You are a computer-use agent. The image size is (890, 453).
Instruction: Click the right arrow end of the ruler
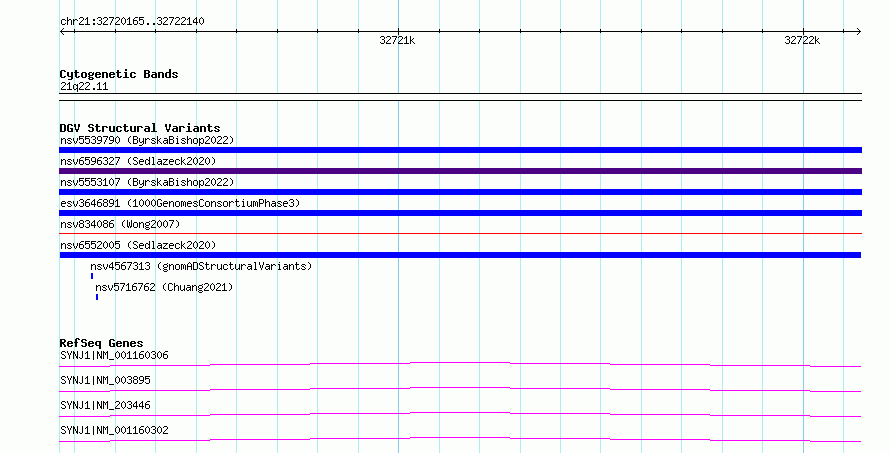(x=858, y=32)
